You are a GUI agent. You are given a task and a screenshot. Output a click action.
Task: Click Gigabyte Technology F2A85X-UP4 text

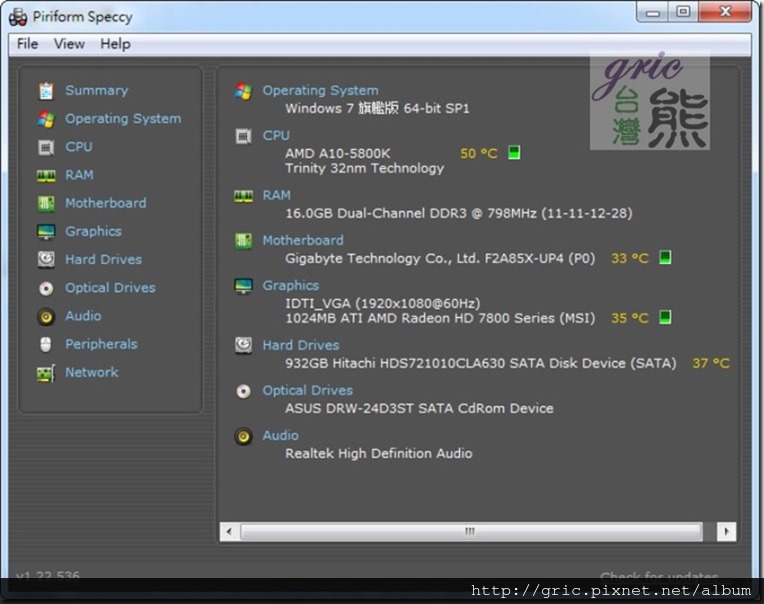point(440,258)
